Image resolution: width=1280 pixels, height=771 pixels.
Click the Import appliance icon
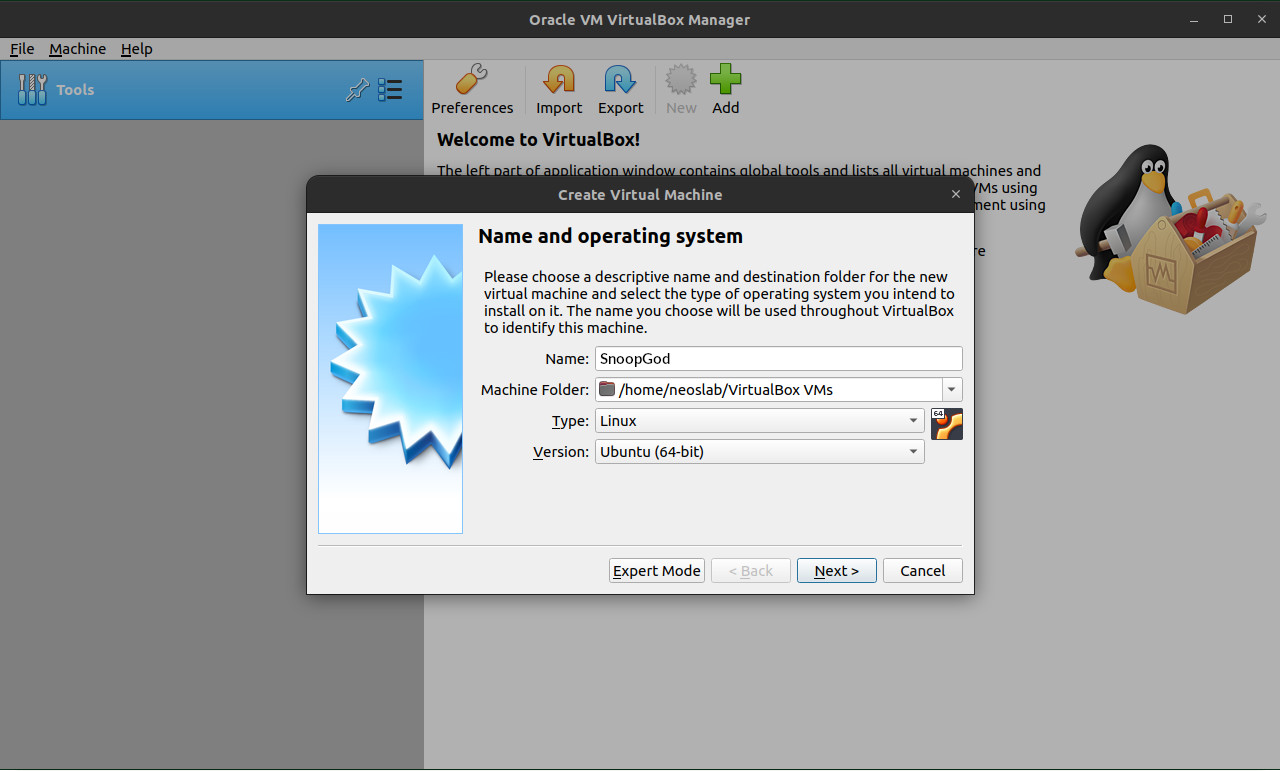point(559,90)
